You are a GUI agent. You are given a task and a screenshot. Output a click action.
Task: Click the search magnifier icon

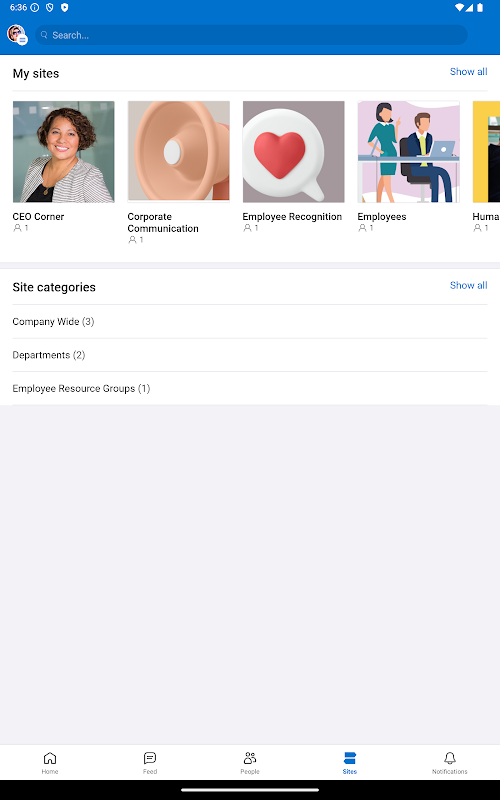(44, 35)
